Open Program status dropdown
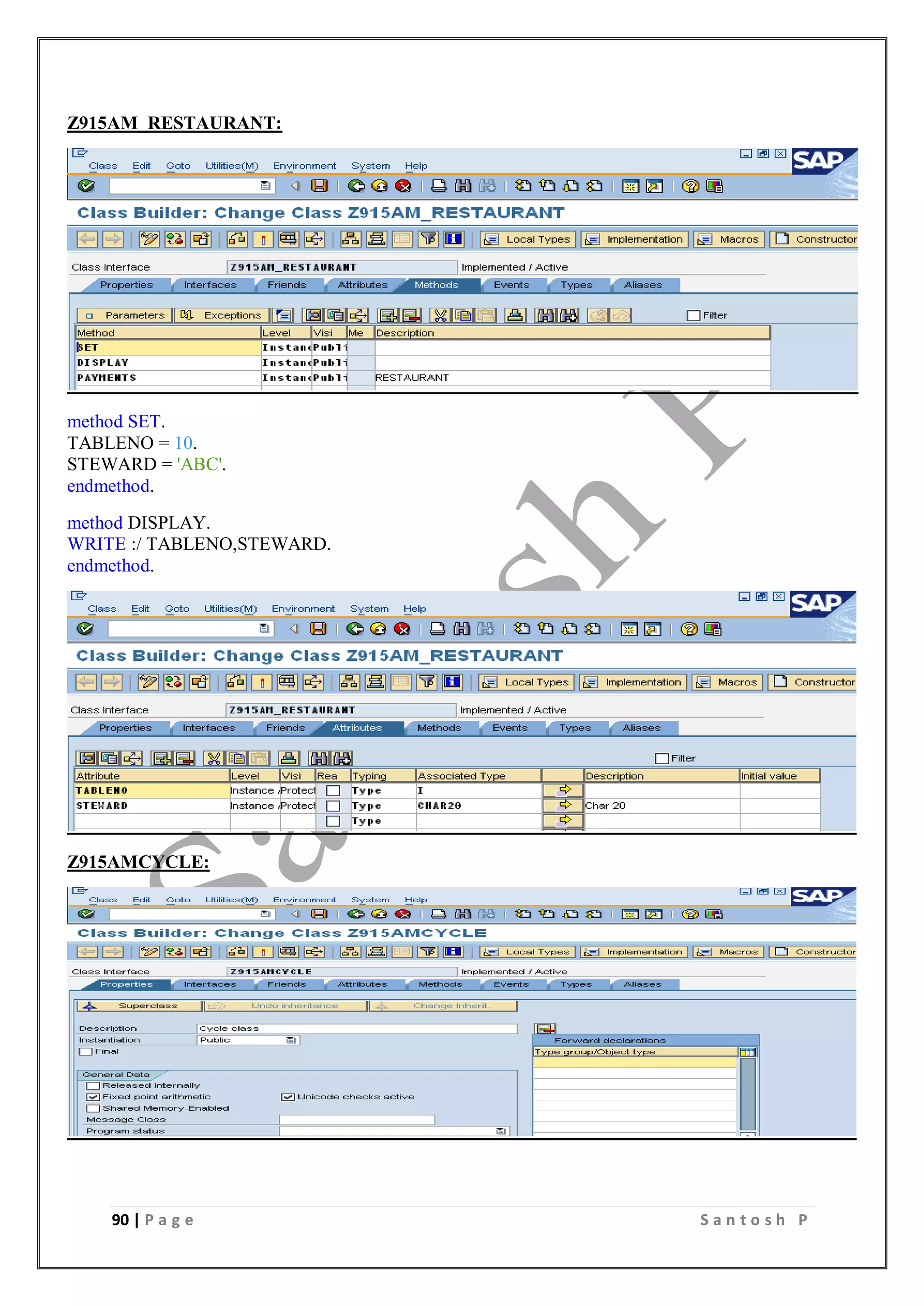924x1306 pixels. coord(501,1131)
